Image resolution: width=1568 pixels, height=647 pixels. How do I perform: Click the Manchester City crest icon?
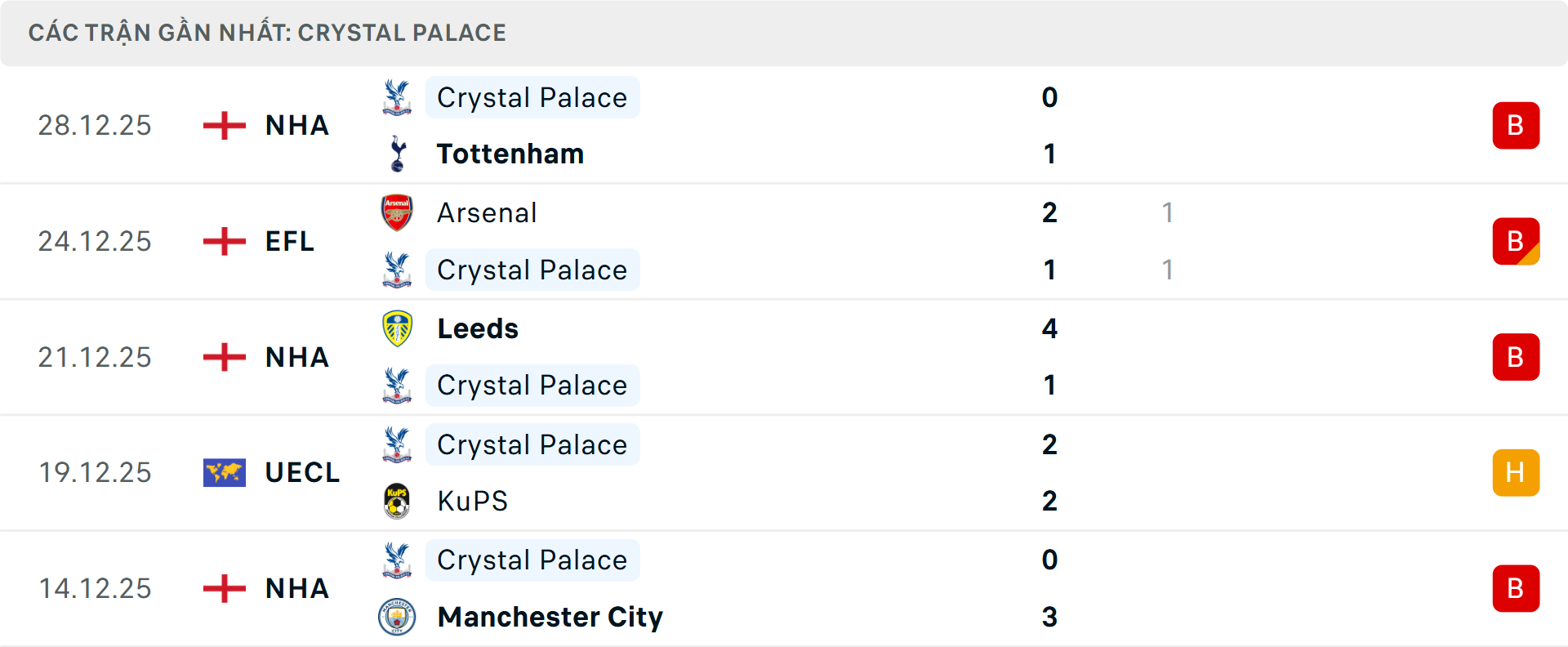tap(398, 617)
